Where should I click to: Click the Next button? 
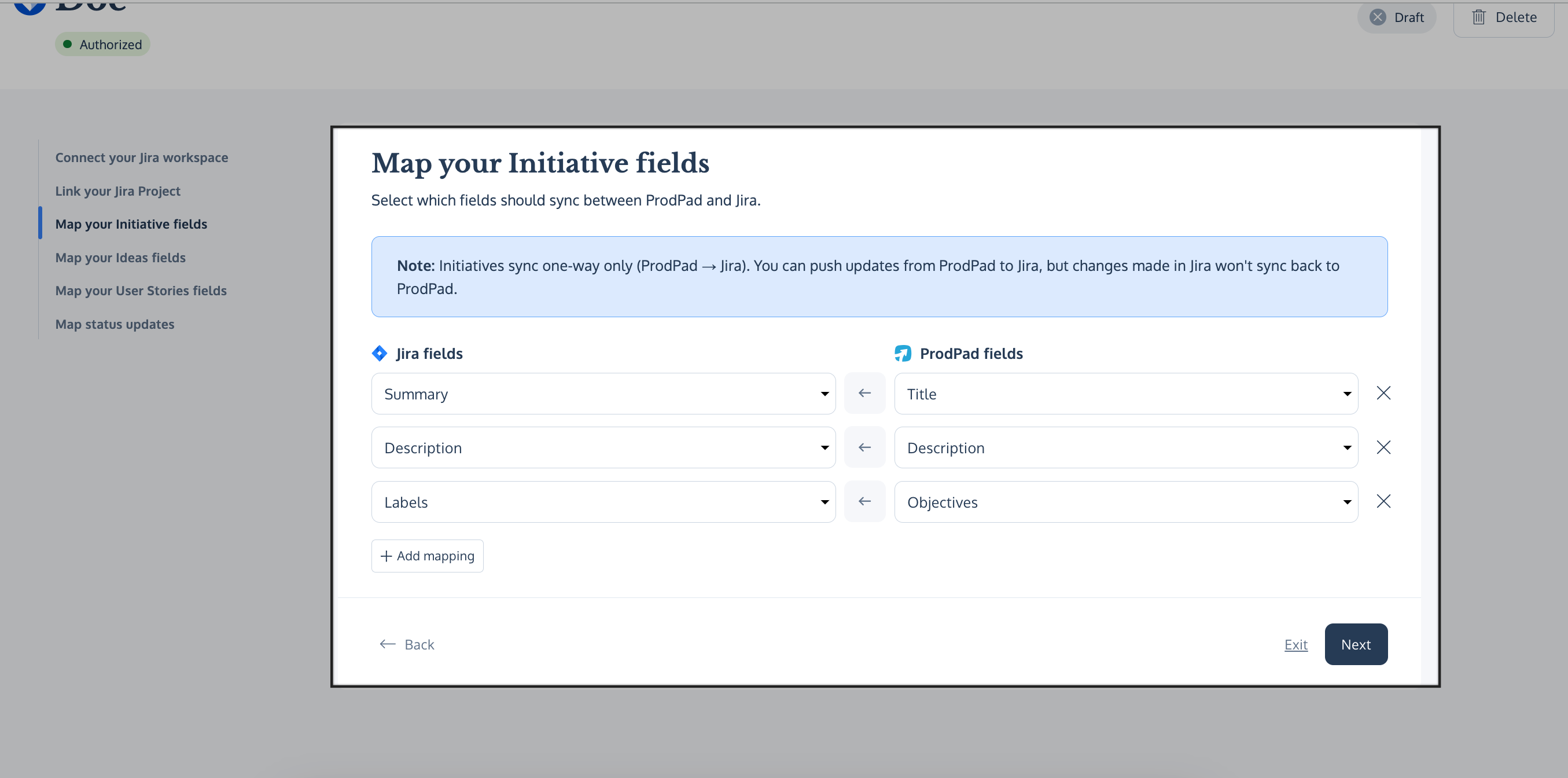(x=1356, y=644)
